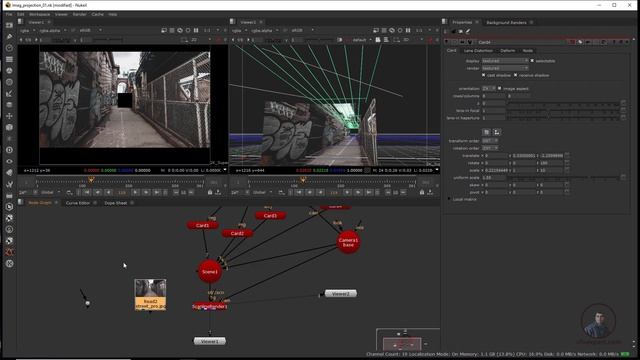The width and height of the screenshot is (640, 360).
Task: Click the left icon button above transform order
Action: 487,132
